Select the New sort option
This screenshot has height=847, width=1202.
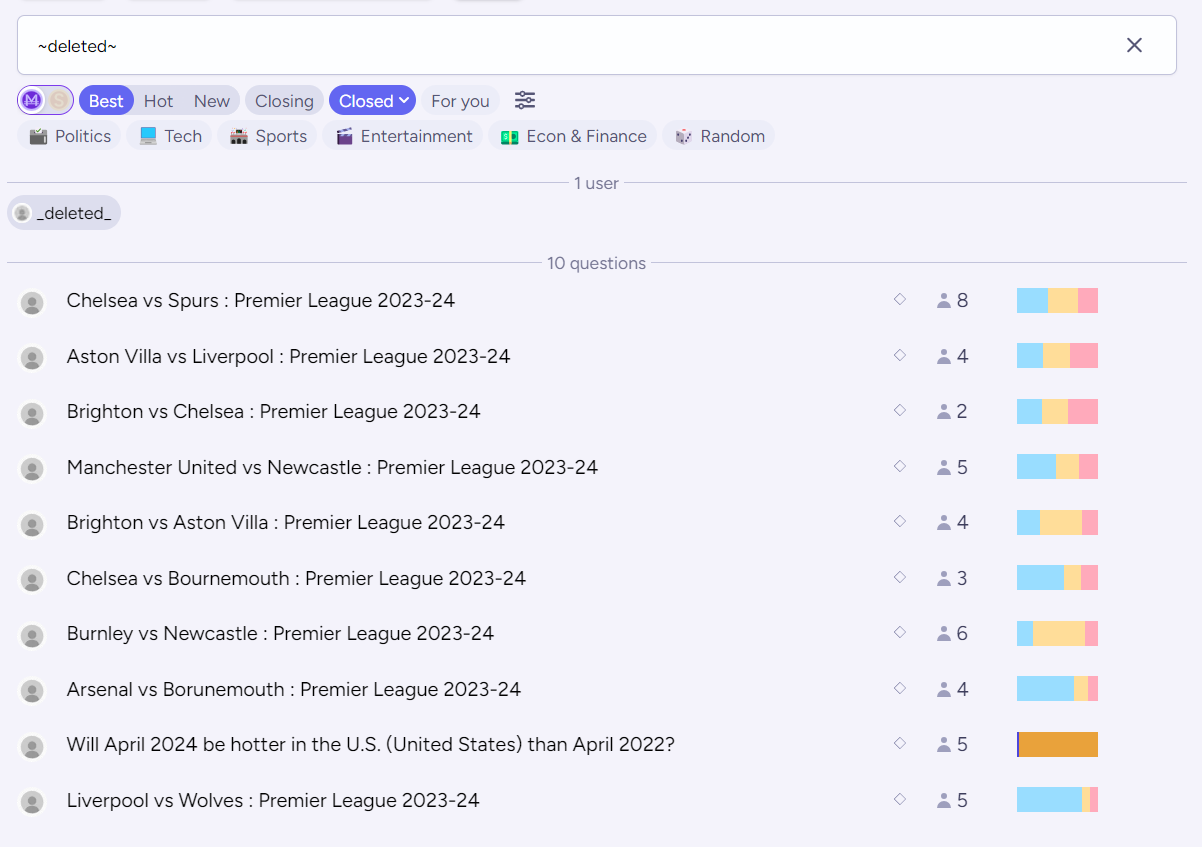pos(212,101)
